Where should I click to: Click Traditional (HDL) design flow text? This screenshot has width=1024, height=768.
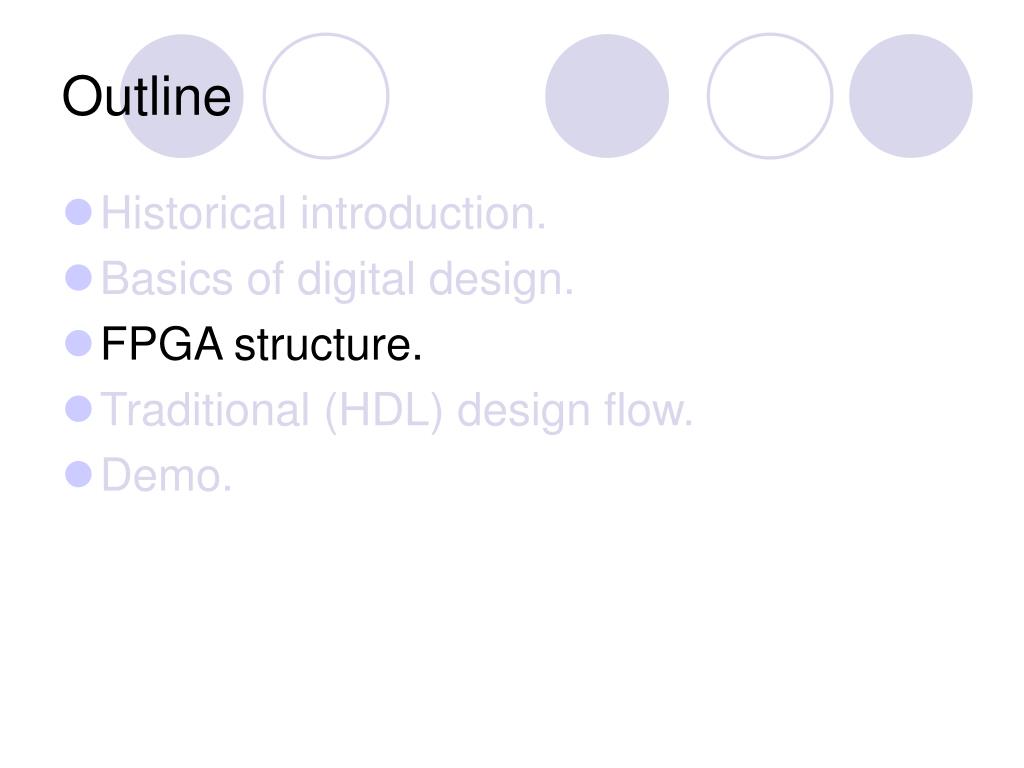[x=397, y=410]
